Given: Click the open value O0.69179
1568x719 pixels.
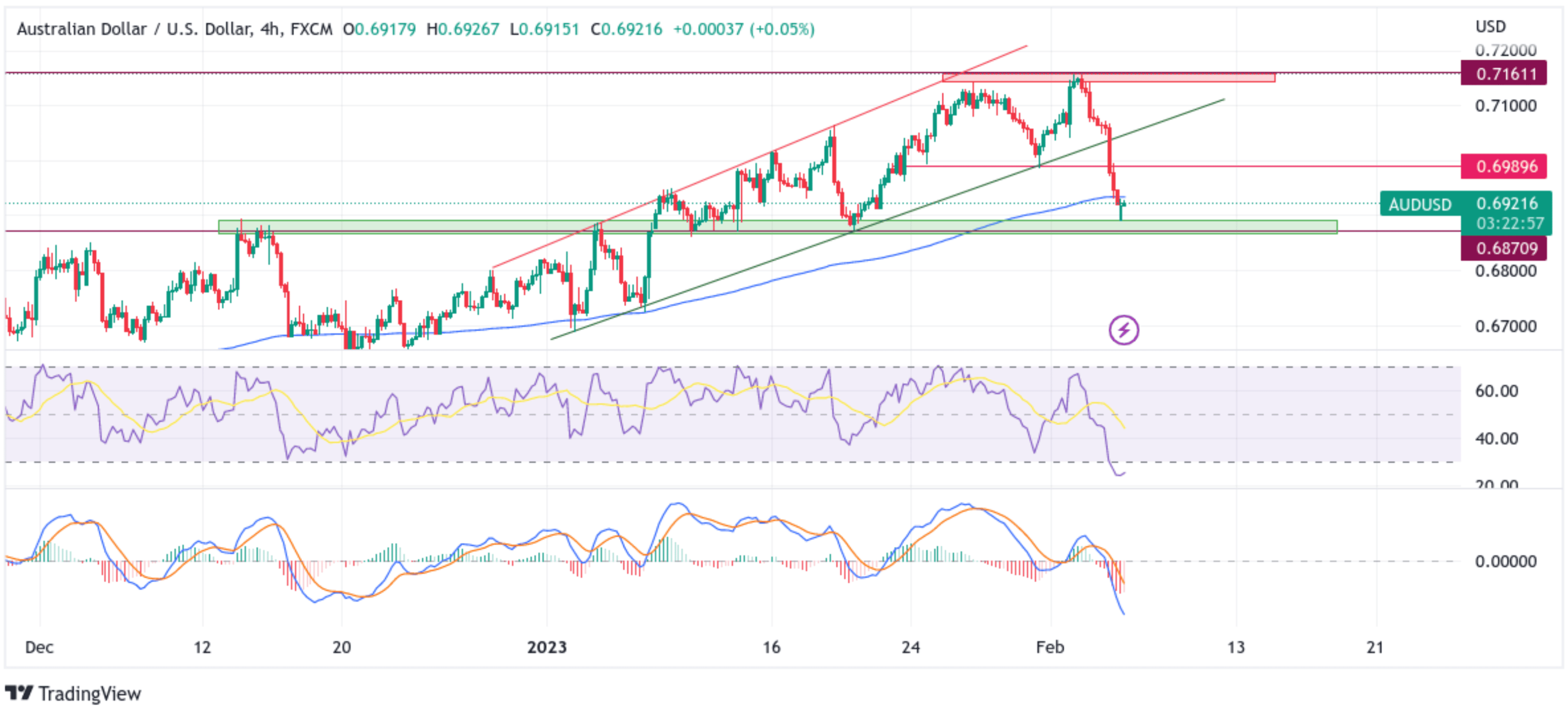Looking at the screenshot, I should tap(379, 28).
